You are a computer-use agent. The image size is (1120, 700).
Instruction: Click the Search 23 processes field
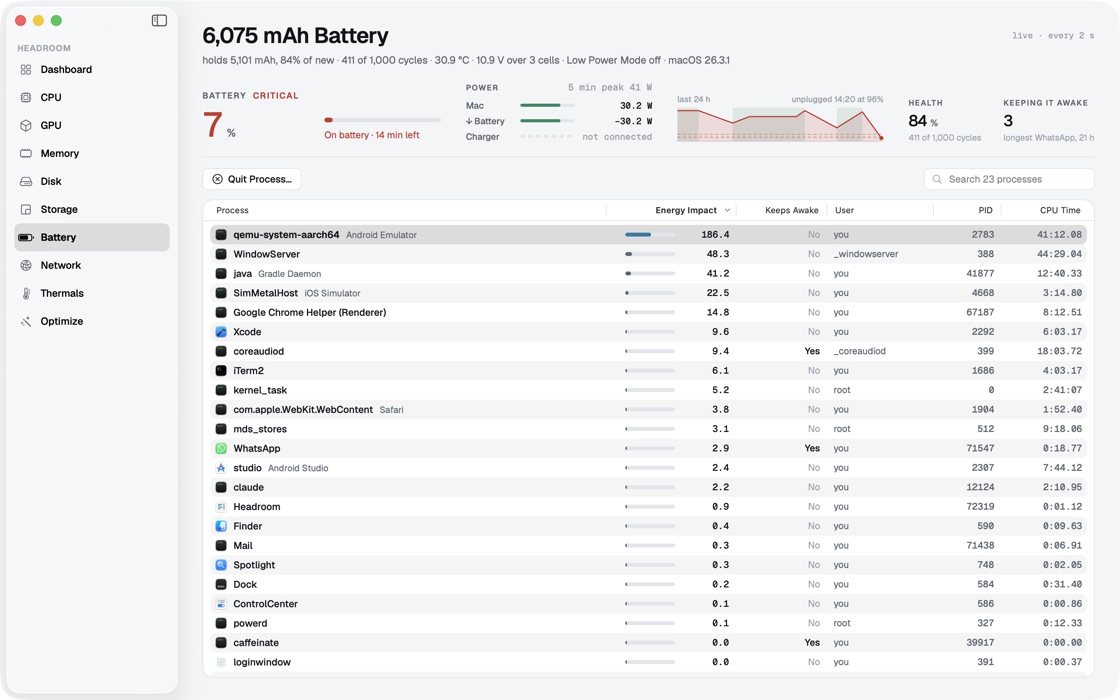1009,179
